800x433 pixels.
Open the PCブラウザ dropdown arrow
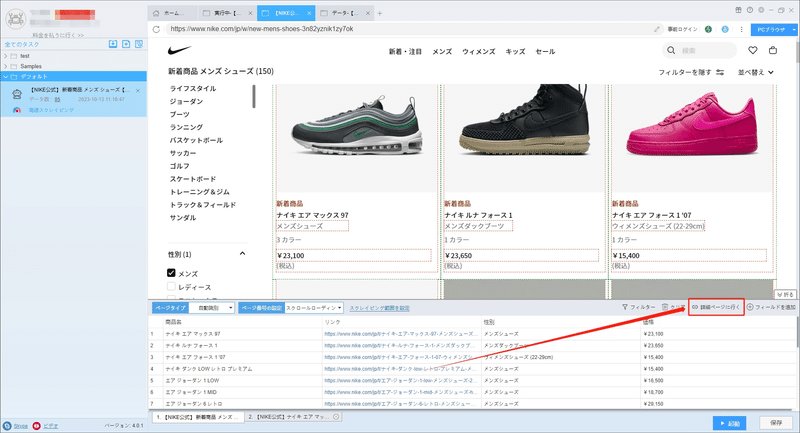794,30
